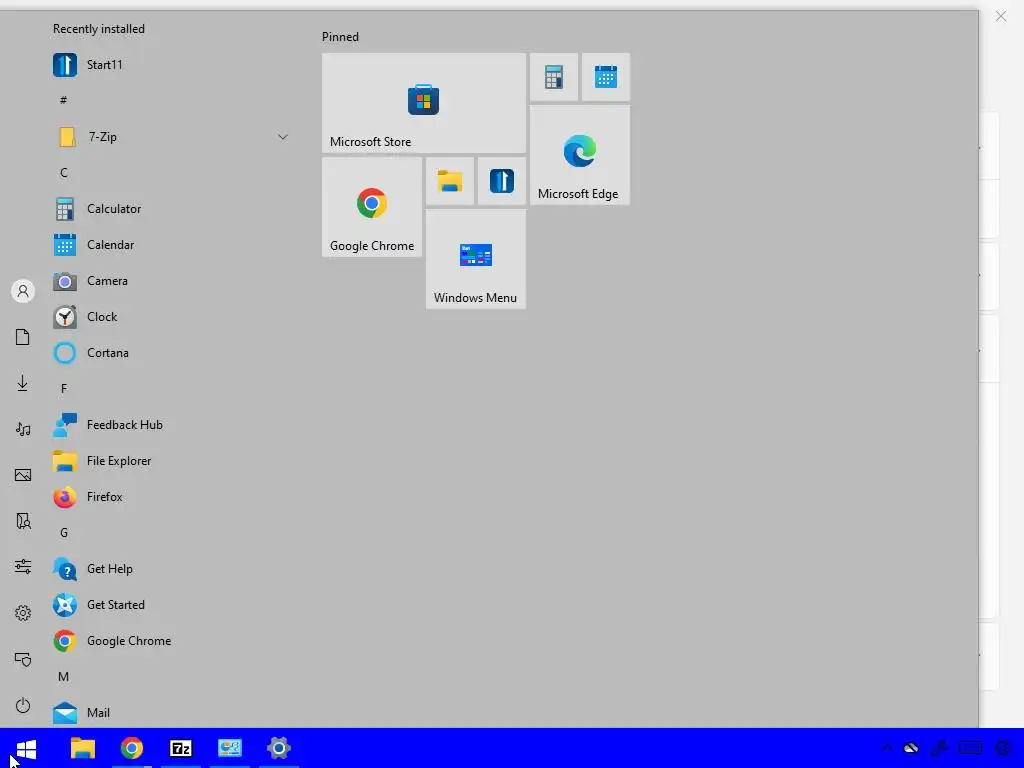The image size is (1024, 768).
Task: Click the C letter header
Action: (x=63, y=172)
